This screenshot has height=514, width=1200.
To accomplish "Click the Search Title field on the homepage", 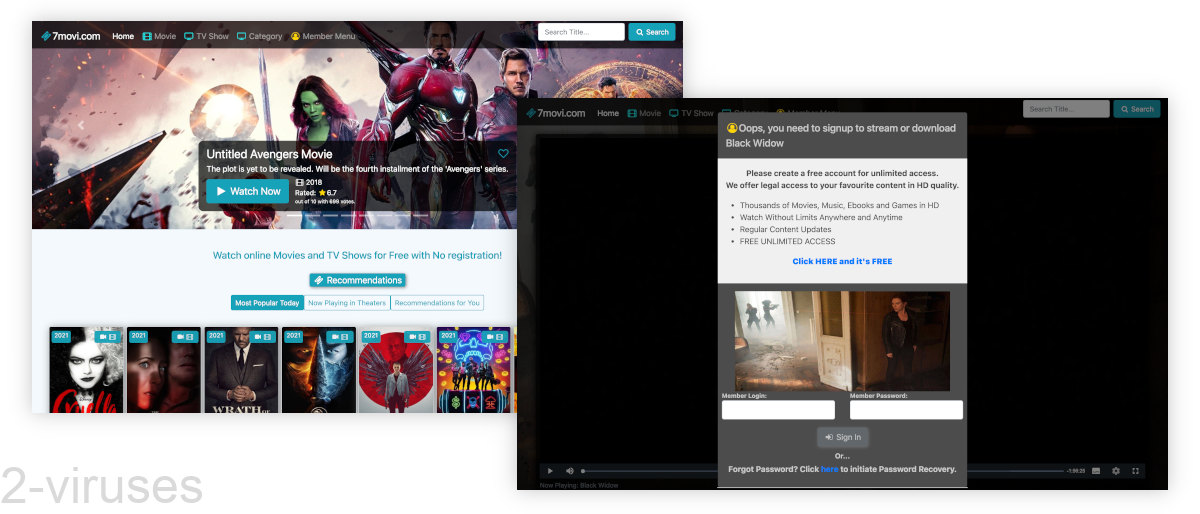I will coord(581,32).
